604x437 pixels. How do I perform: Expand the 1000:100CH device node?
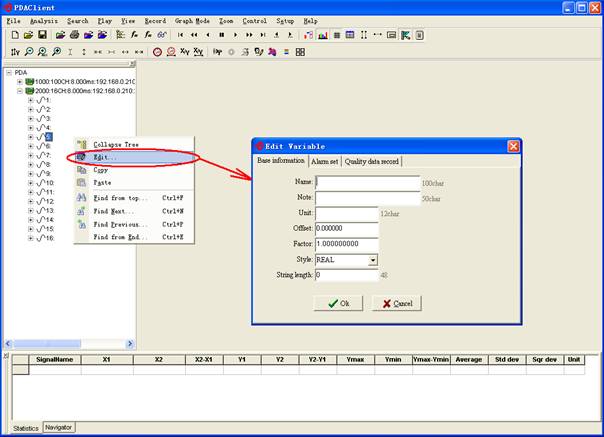[x=19, y=82]
